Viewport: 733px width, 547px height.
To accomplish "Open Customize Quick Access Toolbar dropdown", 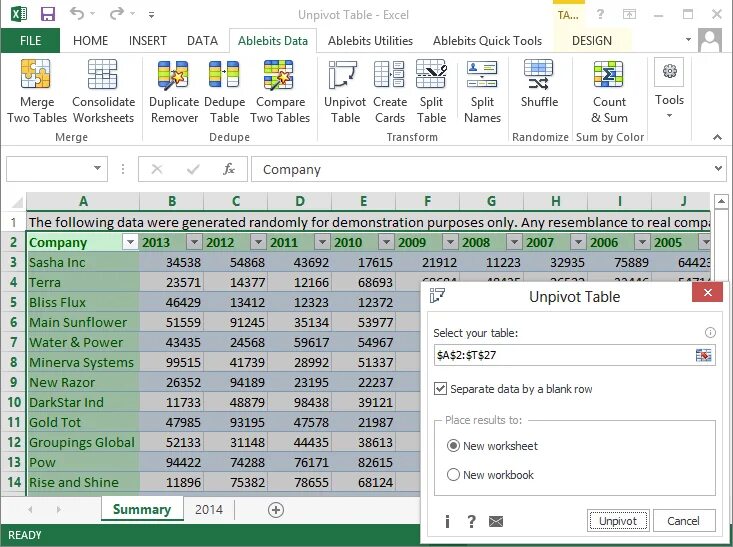I will pyautogui.click(x=151, y=15).
